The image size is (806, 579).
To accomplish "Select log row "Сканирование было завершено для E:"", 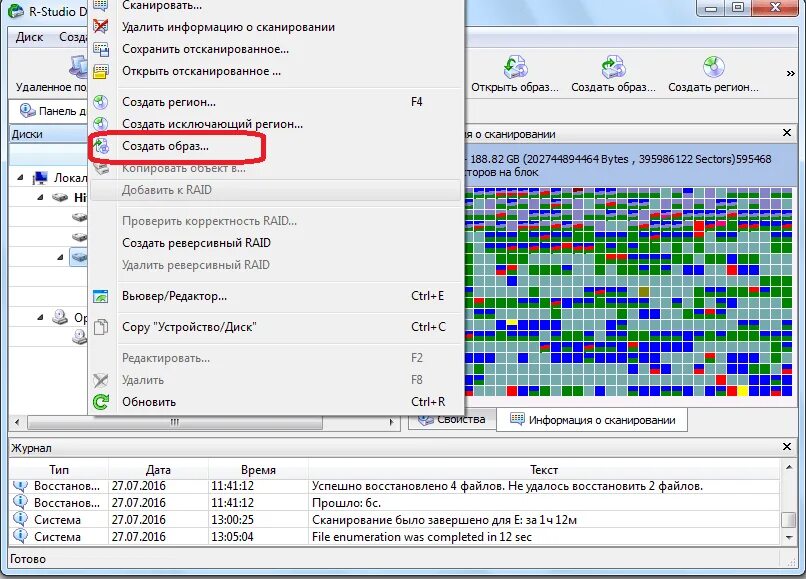I will coord(394,520).
